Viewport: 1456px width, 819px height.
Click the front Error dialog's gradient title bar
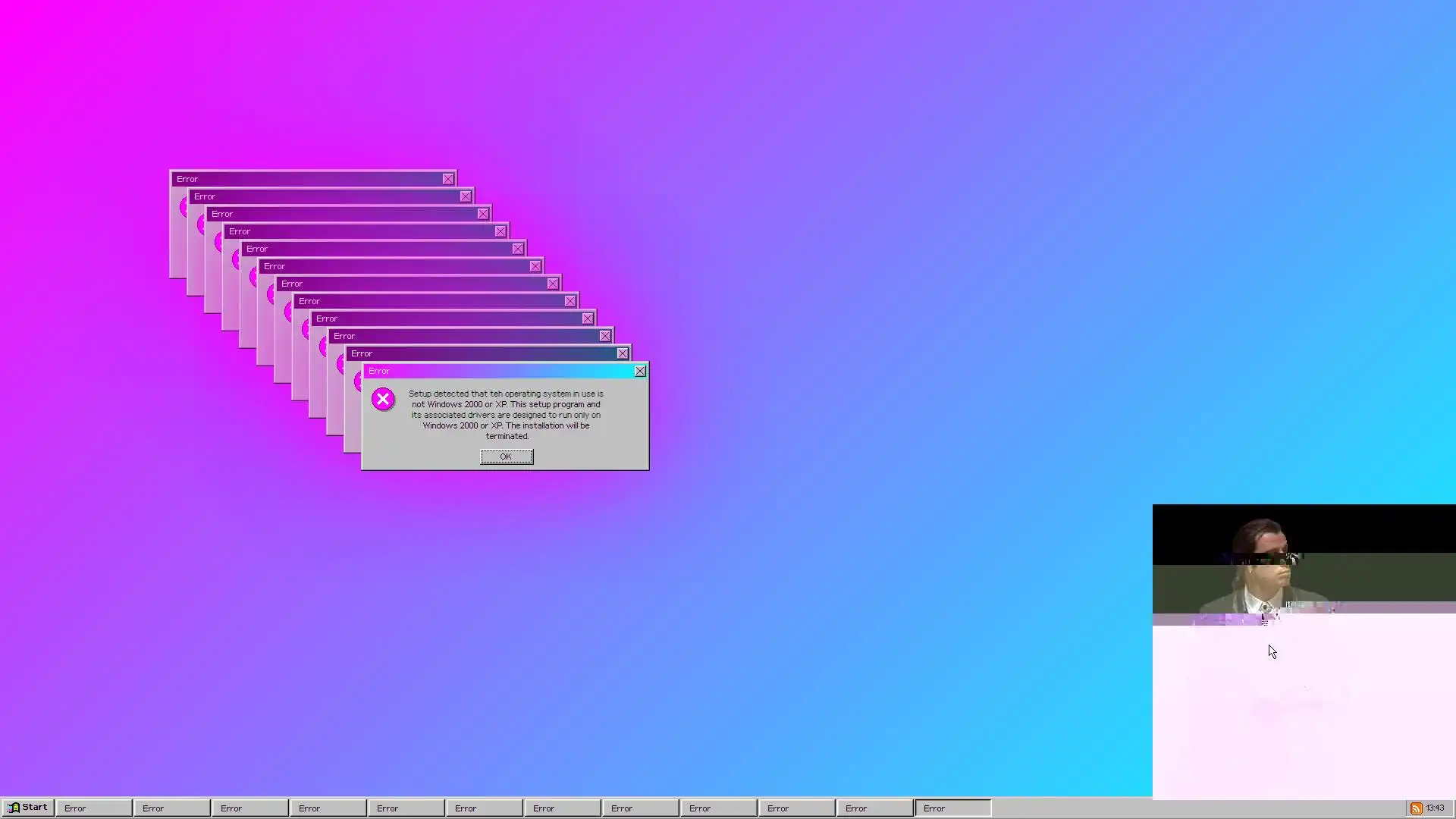500,371
